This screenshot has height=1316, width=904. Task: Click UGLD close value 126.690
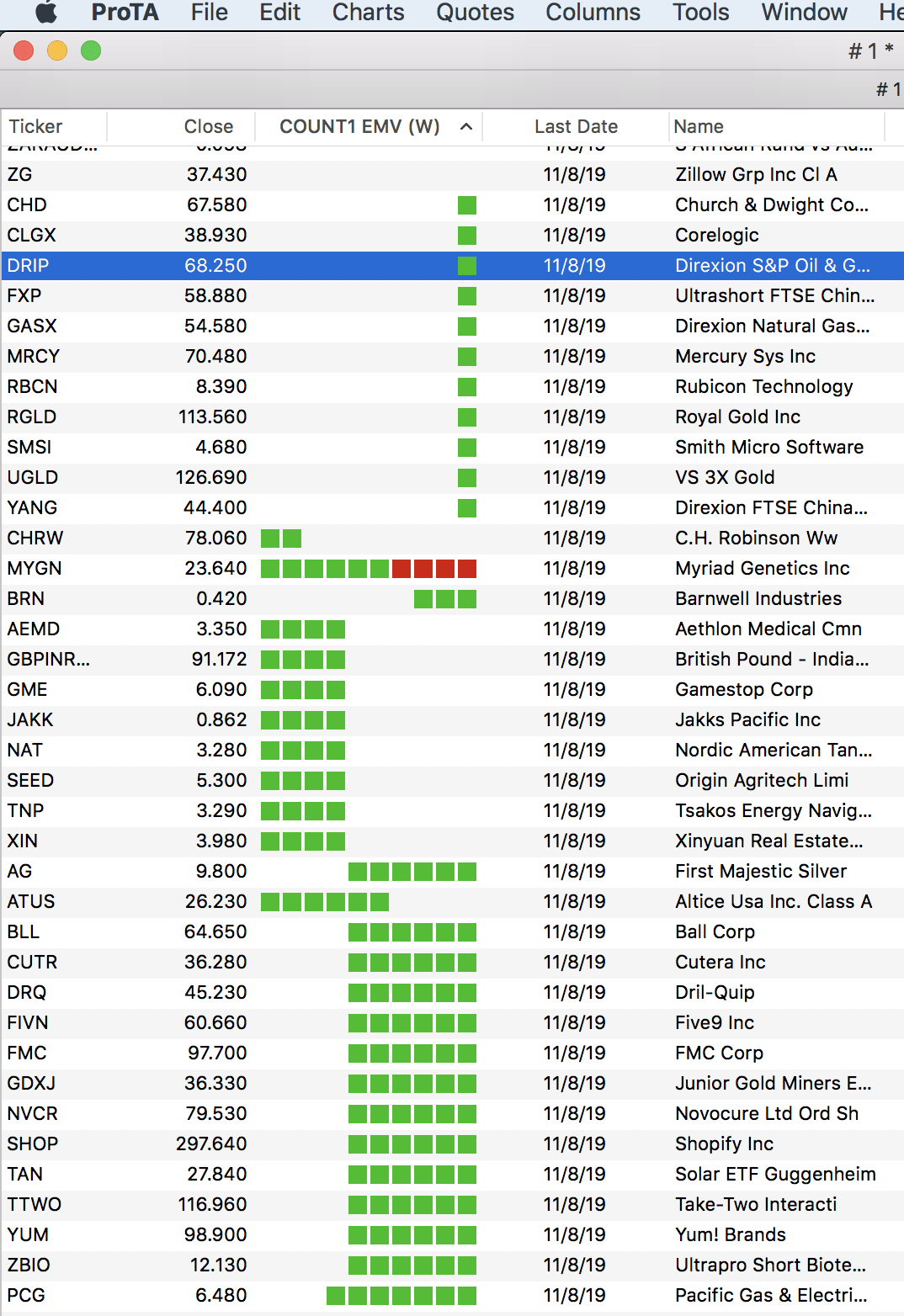211,478
